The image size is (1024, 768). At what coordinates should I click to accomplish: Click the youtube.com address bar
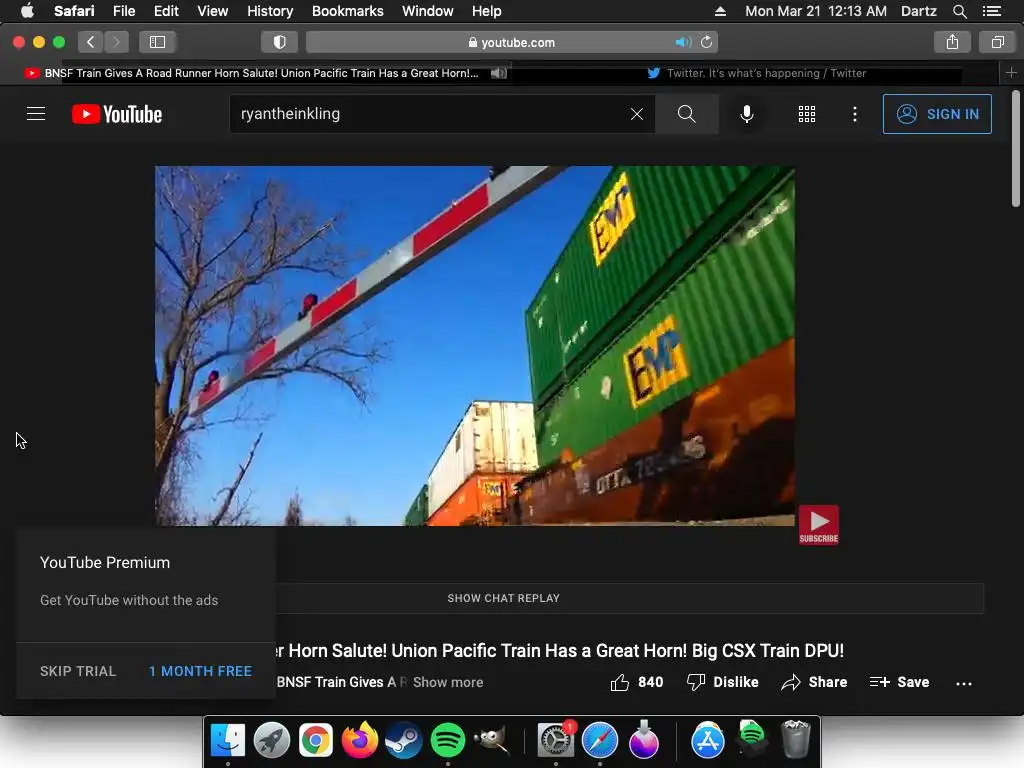511,42
